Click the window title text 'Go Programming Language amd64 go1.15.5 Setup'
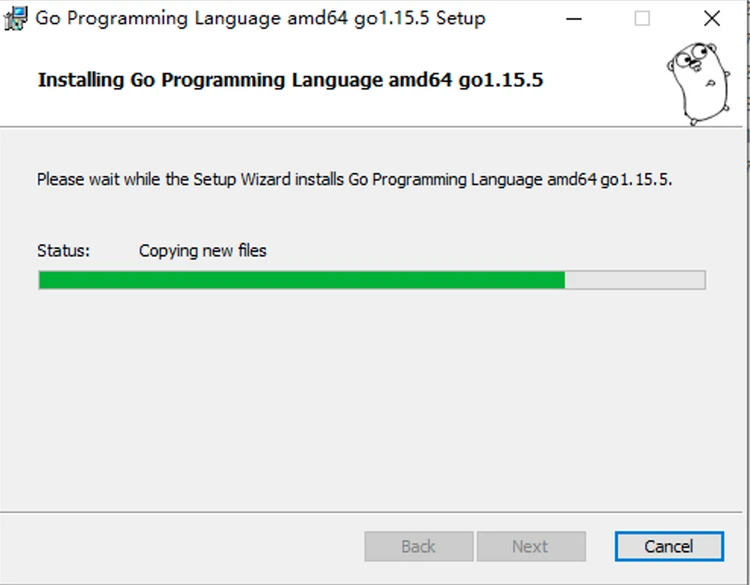Viewport: 750px width, 585px height. pos(260,19)
